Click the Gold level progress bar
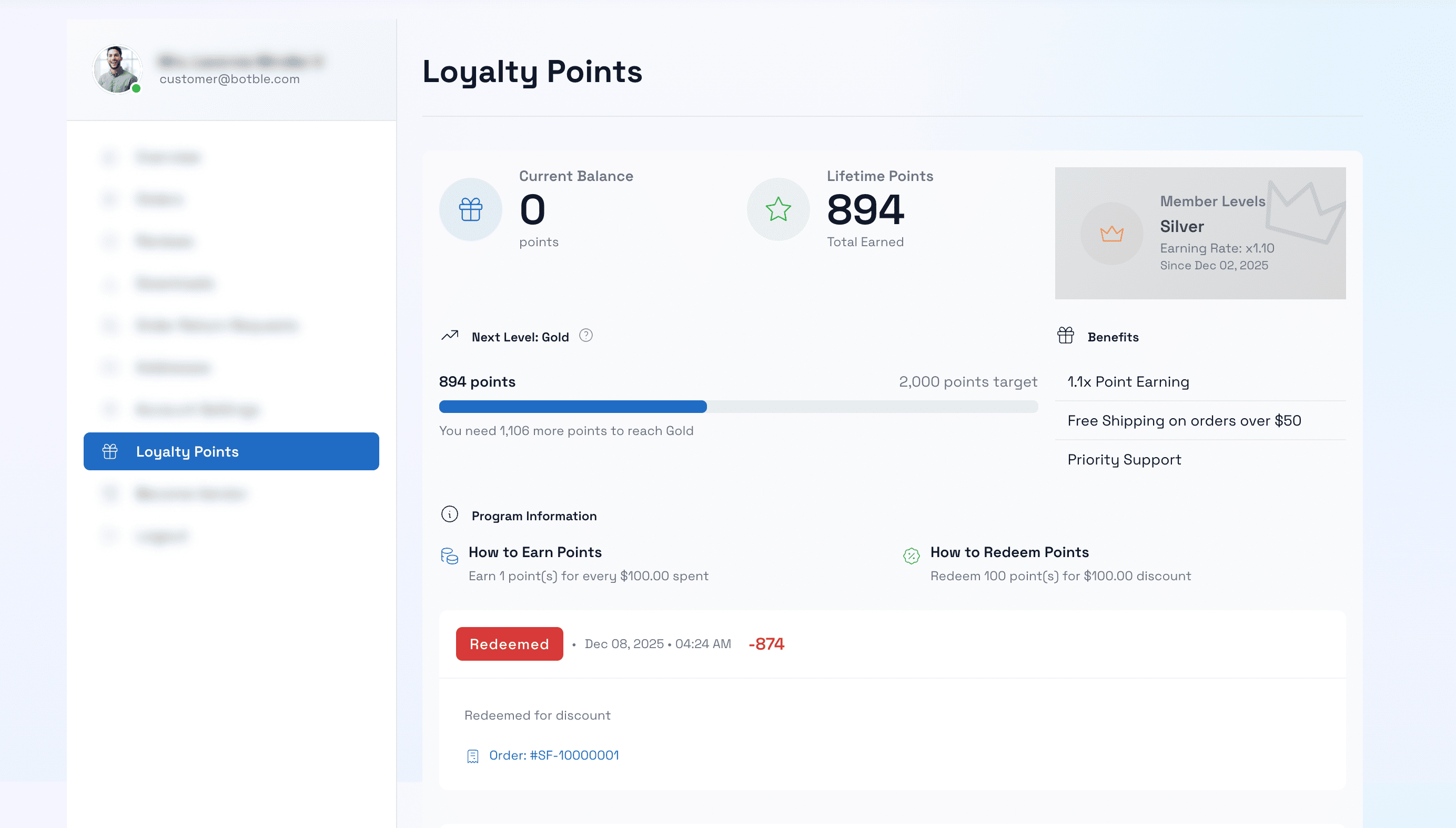Screen dimensions: 1456x828 pos(738,407)
